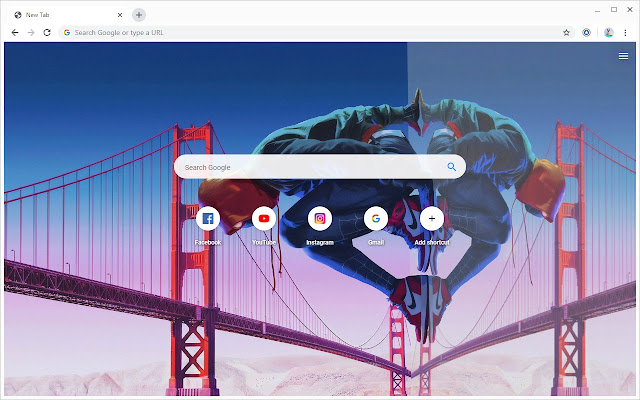Image resolution: width=640 pixels, height=400 pixels.
Task: Click the Facebook label text
Action: point(208,242)
